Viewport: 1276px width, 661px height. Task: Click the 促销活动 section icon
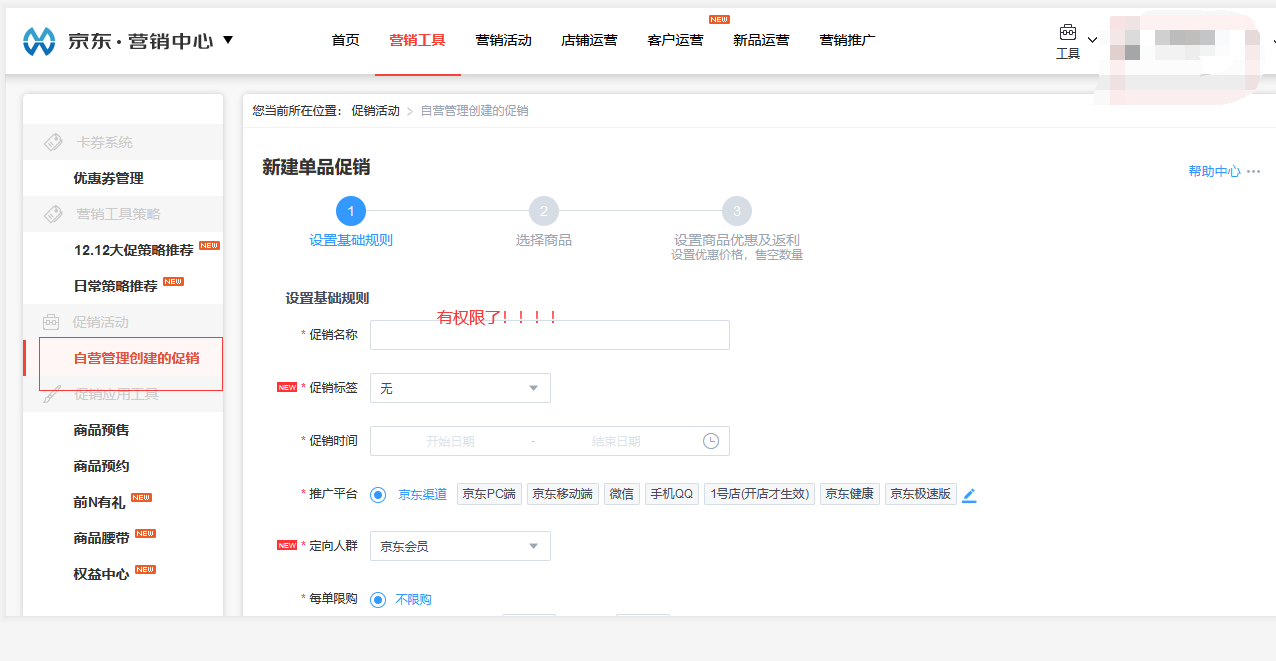(x=51, y=322)
